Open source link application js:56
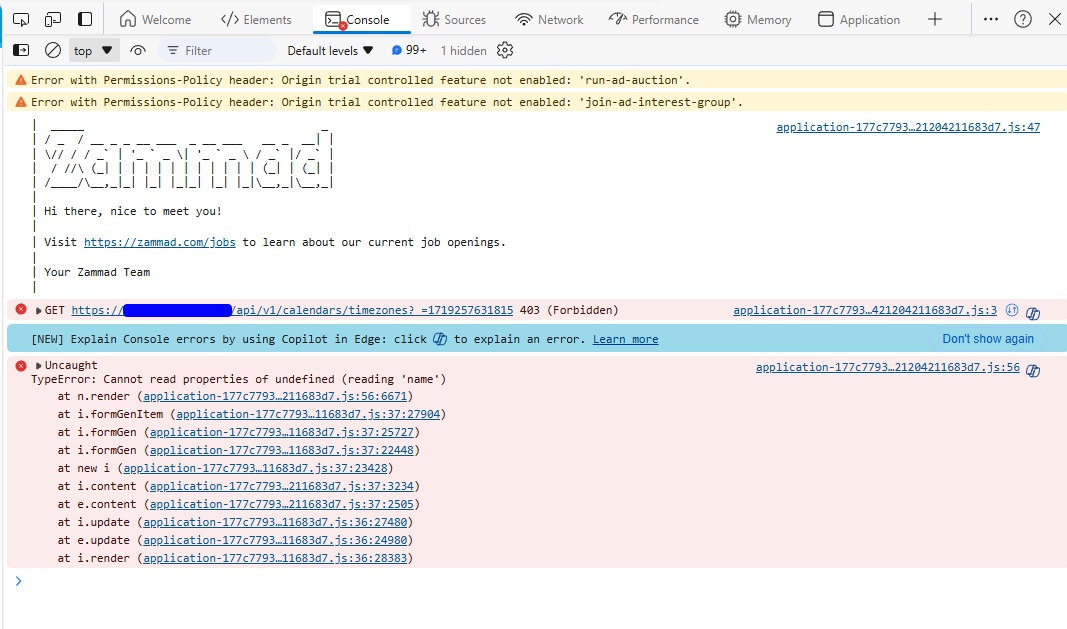The height and width of the screenshot is (629, 1067). pyautogui.click(x=887, y=368)
